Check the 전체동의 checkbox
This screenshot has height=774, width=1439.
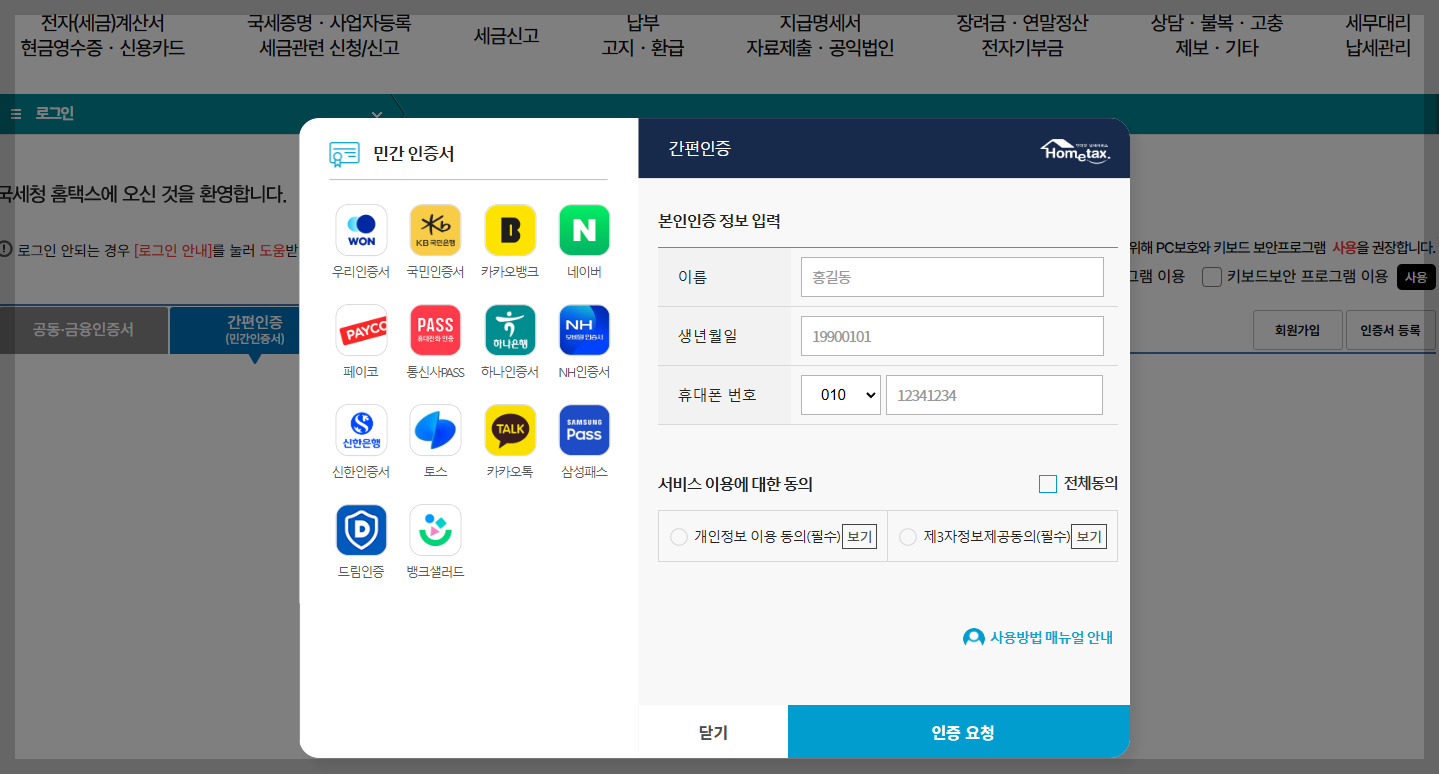[1048, 484]
